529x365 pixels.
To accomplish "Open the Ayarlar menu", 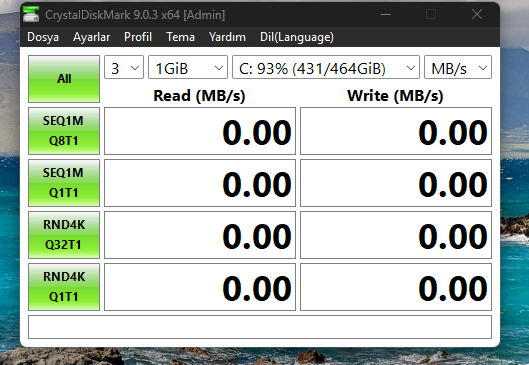I will pyautogui.click(x=91, y=37).
